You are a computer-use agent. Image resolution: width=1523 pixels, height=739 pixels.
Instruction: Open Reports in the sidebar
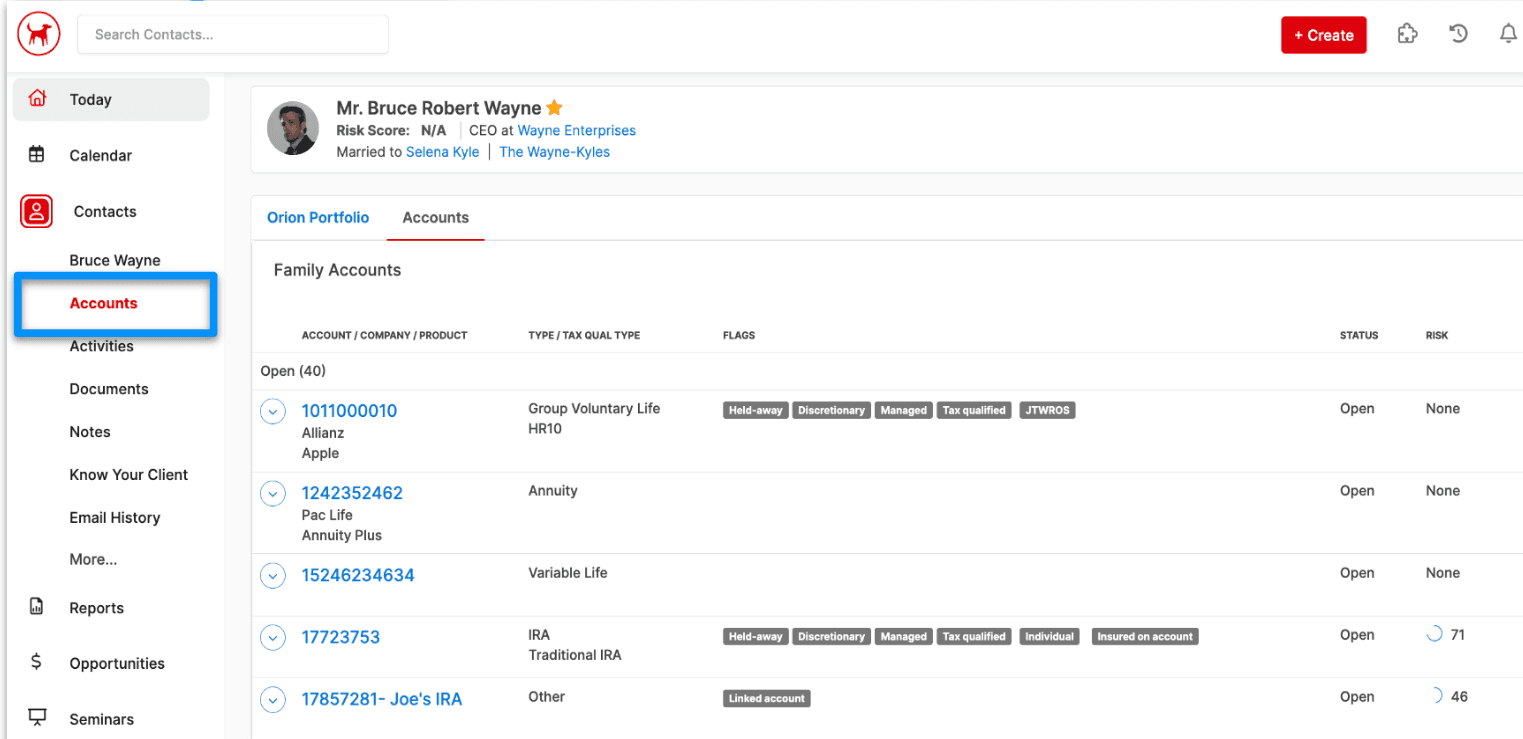coord(97,608)
